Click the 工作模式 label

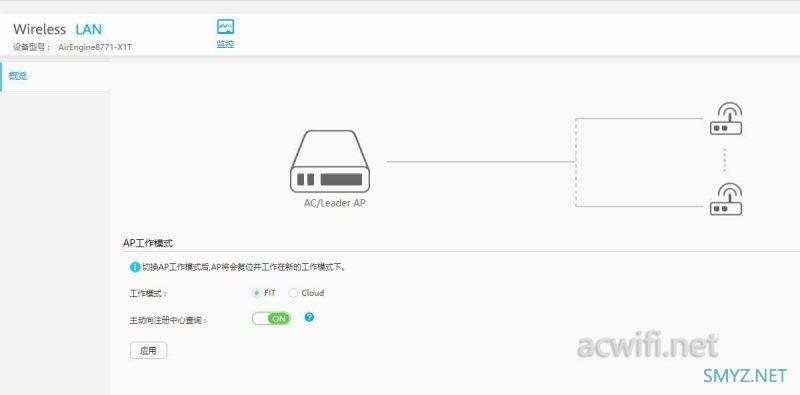click(x=148, y=293)
